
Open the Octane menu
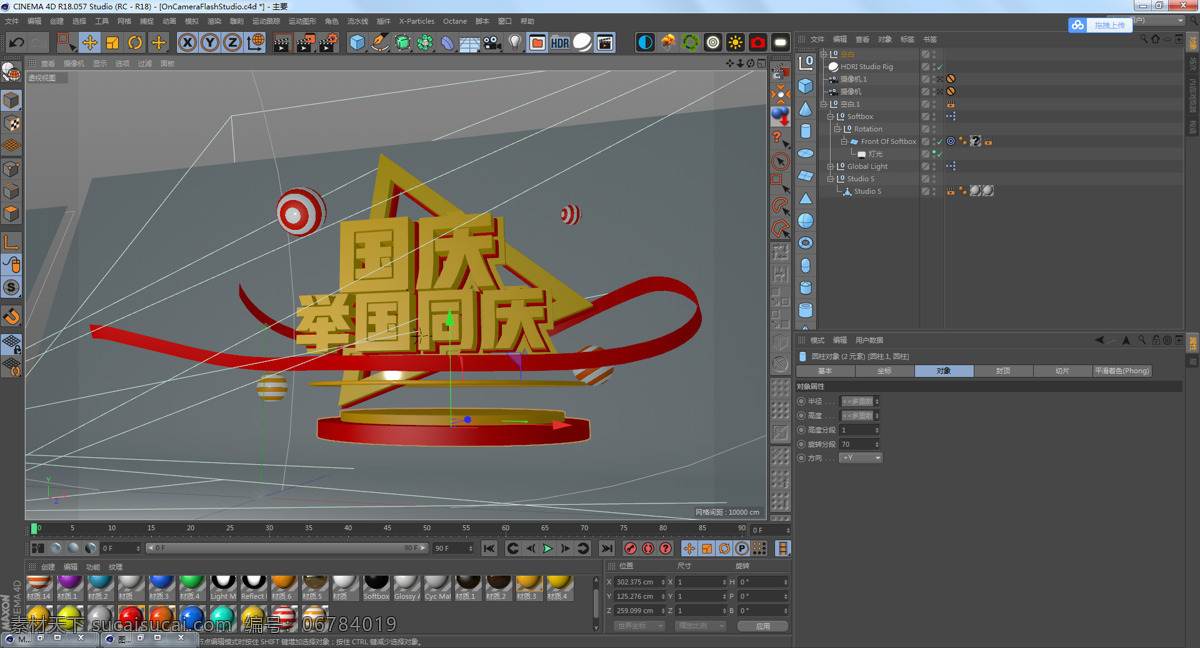click(x=455, y=21)
